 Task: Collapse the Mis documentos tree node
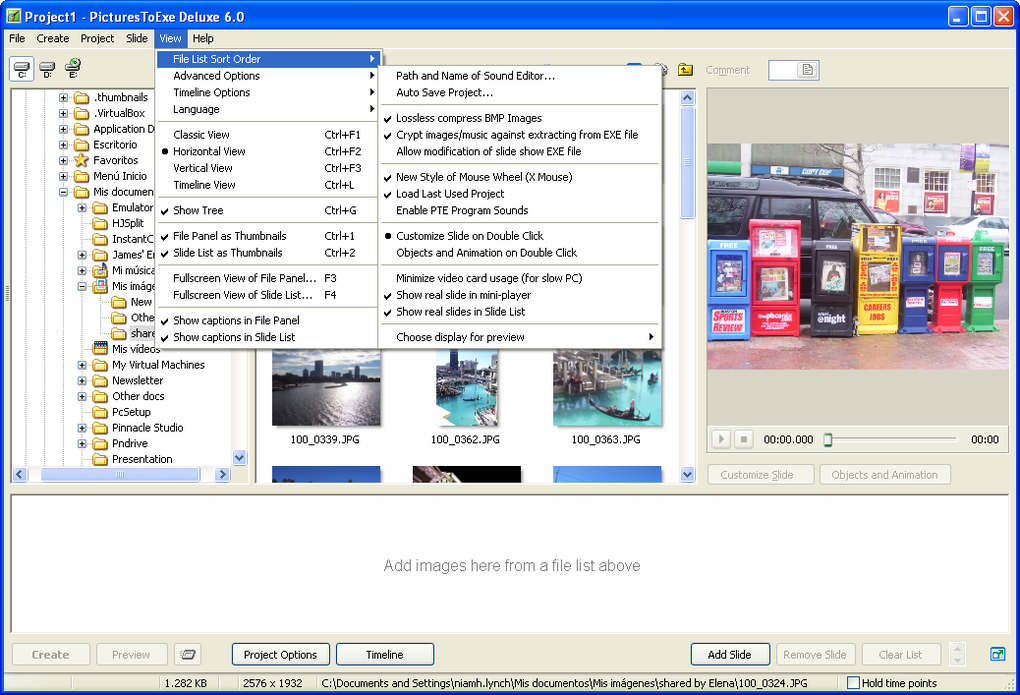tap(64, 192)
